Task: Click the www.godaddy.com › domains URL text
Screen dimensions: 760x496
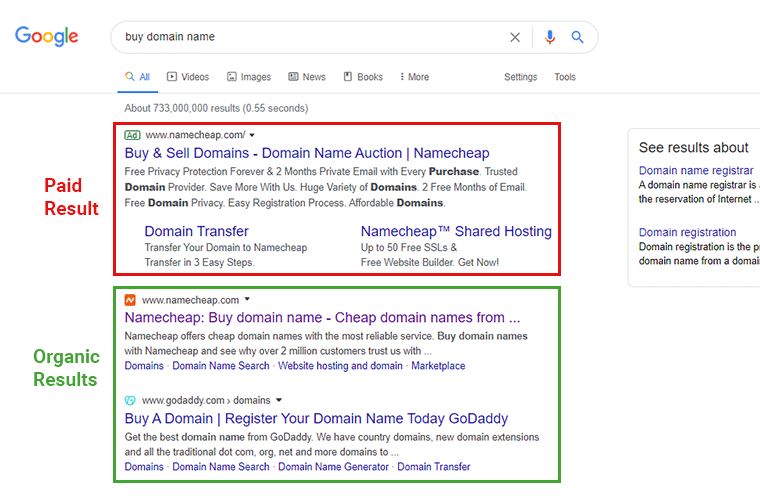Action: (206, 400)
